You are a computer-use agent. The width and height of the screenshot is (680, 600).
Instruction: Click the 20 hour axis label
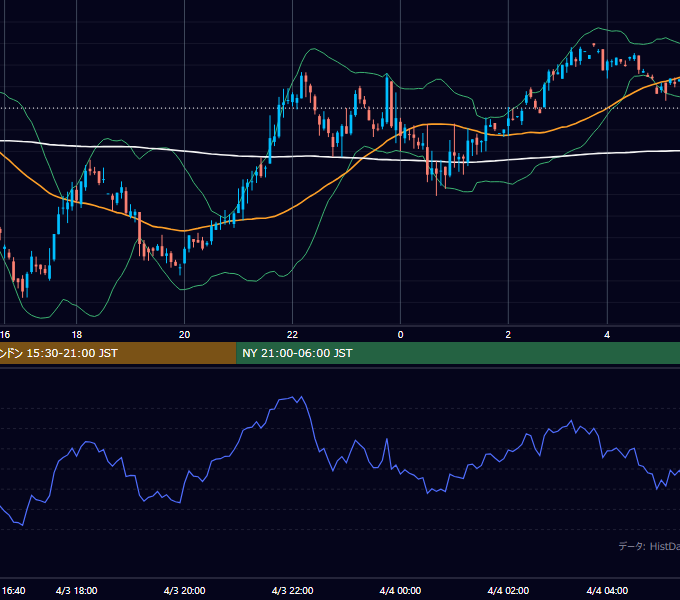[x=184, y=335]
